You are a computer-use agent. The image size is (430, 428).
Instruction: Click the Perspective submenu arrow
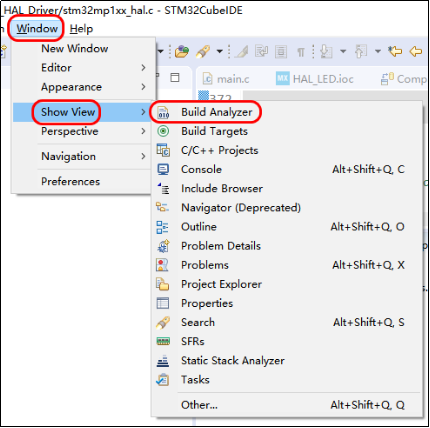tap(143, 131)
